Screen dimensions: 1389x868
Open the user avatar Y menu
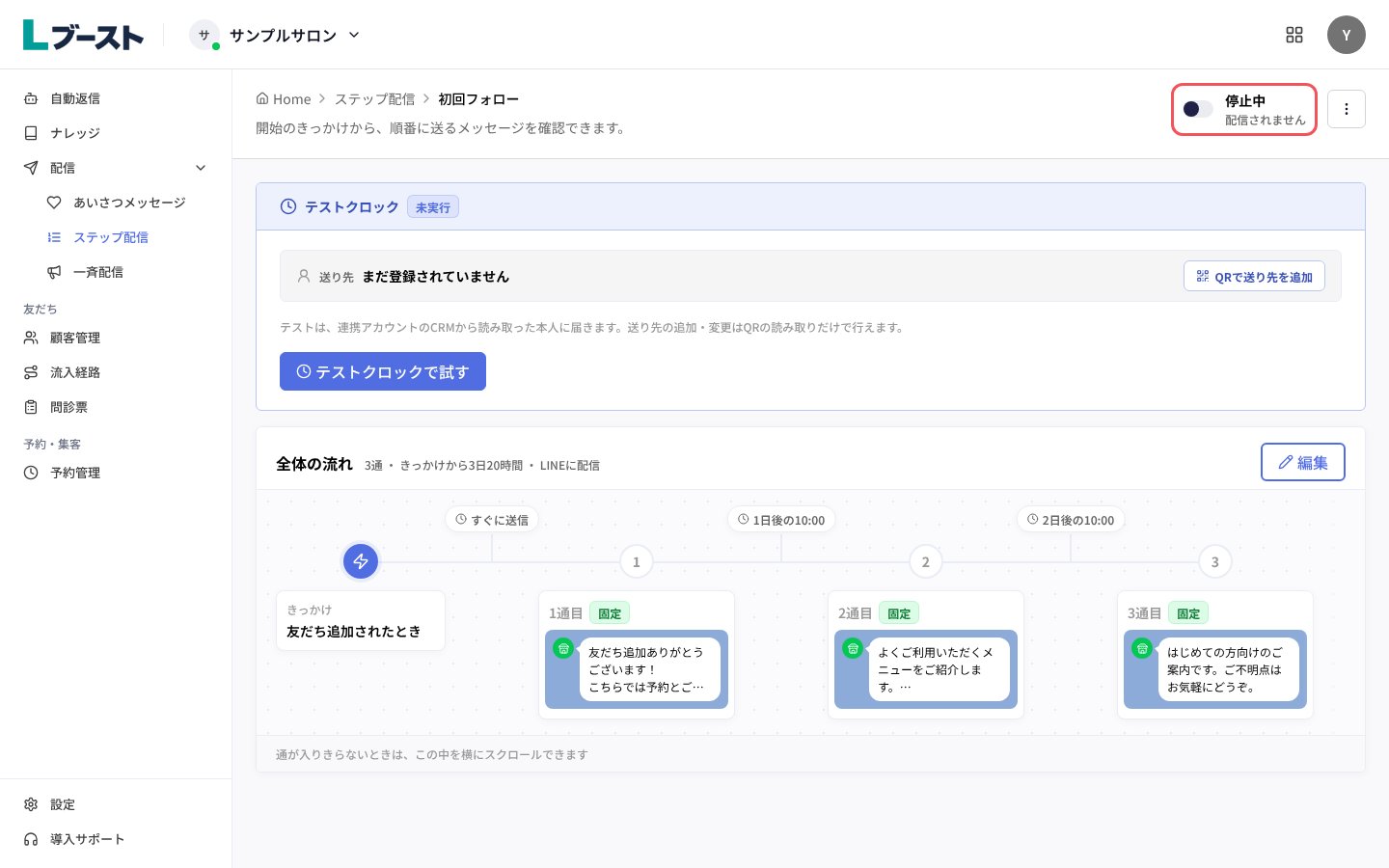[1347, 35]
